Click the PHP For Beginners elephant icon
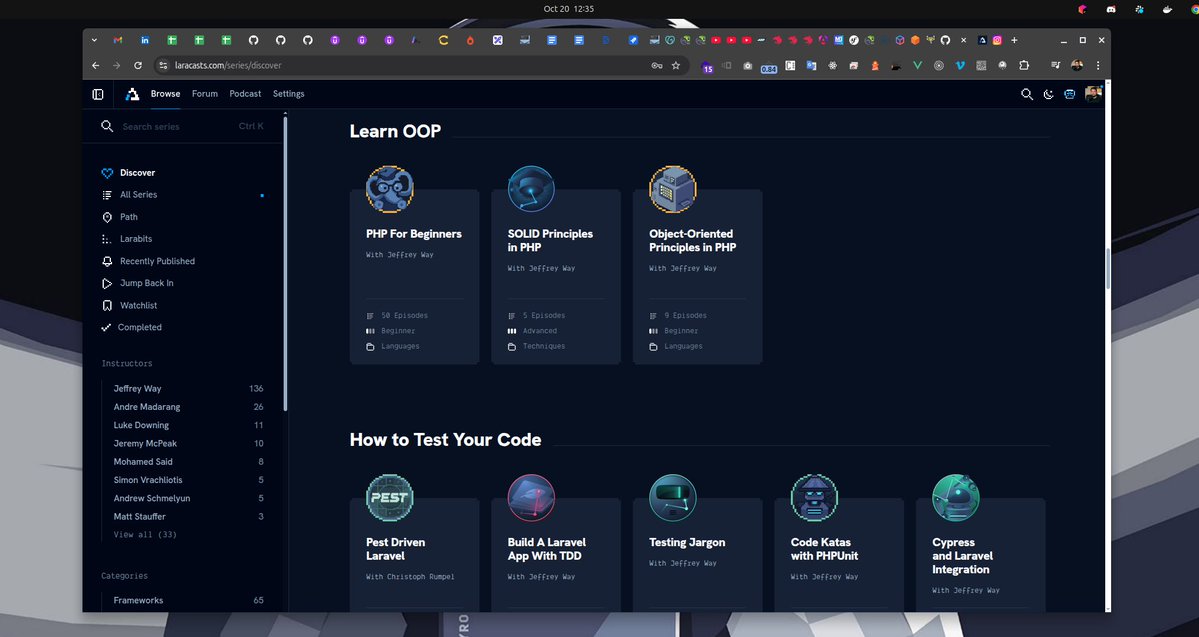Image resolution: width=1199 pixels, height=637 pixels. [x=390, y=189]
